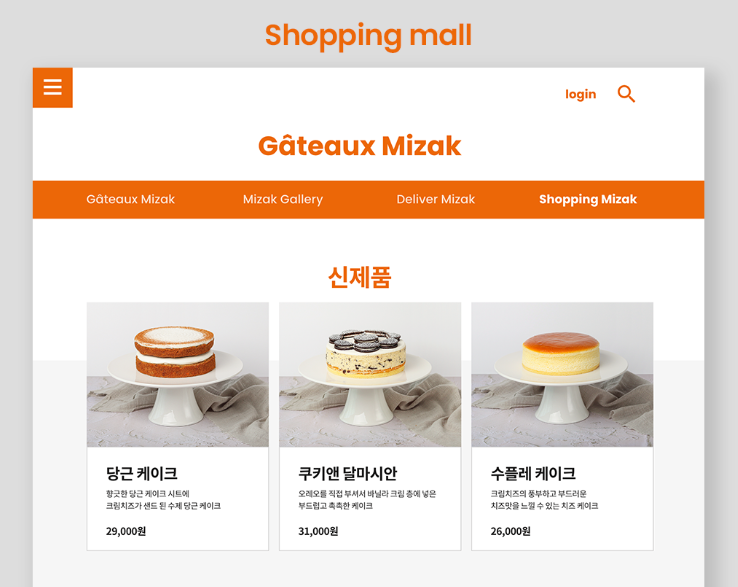Screen dimensions: 738x587
Task: Open the carrot cake product image
Action: (x=178, y=375)
